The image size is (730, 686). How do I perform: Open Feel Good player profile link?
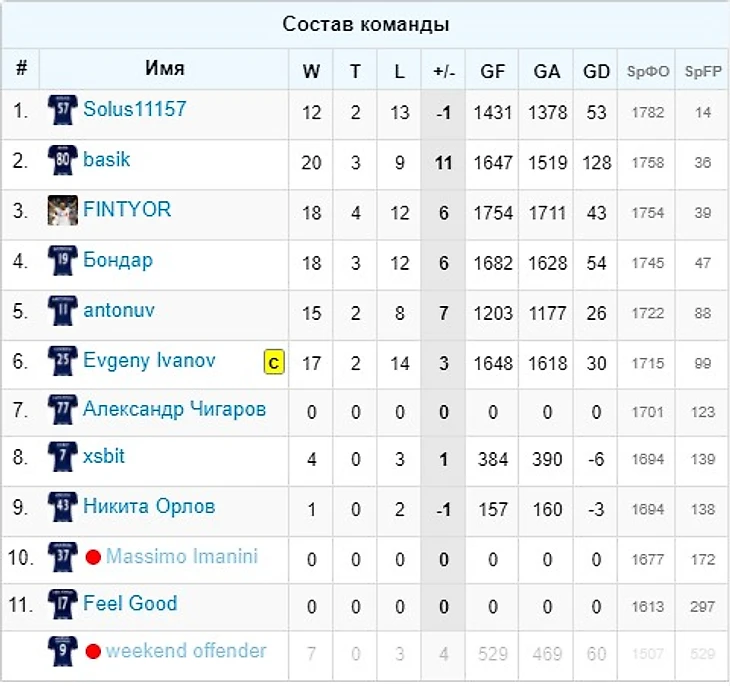(130, 603)
